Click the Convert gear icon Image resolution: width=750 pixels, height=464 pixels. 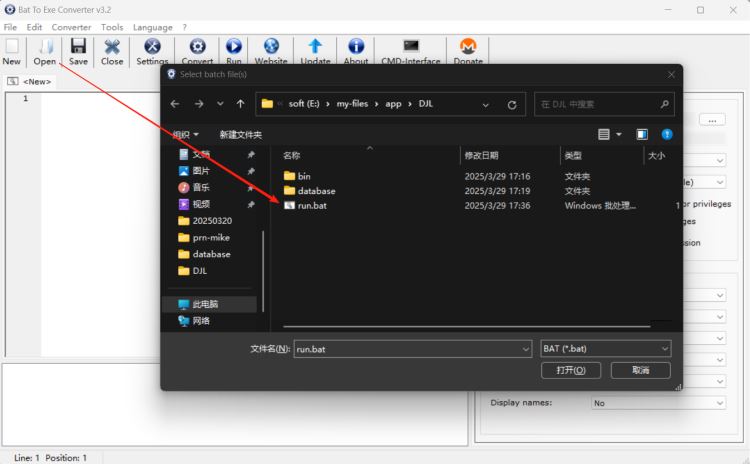pyautogui.click(x=197, y=46)
